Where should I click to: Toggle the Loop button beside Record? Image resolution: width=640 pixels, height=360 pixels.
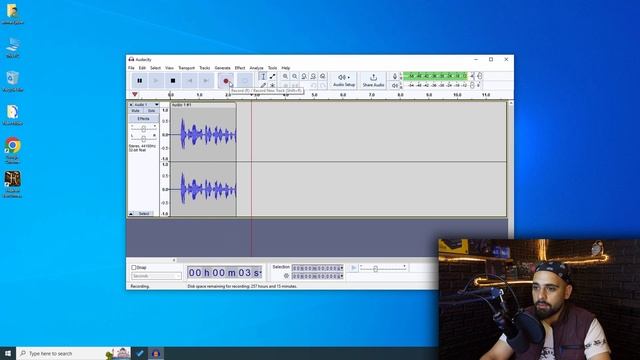click(244, 81)
